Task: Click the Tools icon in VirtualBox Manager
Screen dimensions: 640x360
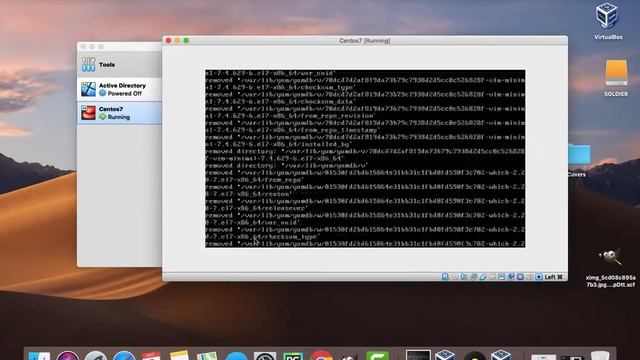Action: point(88,64)
